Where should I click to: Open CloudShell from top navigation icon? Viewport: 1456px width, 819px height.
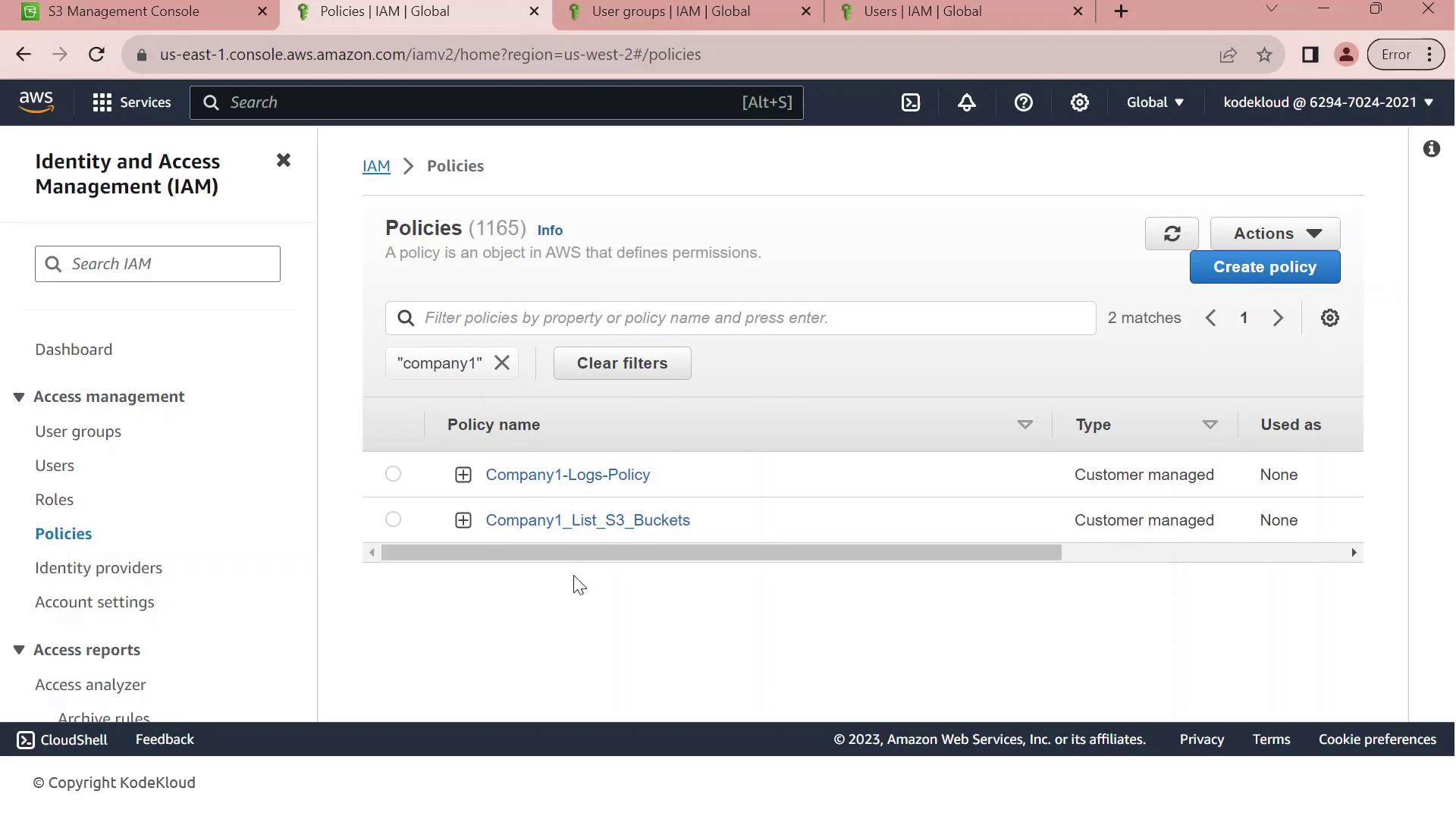coord(911,102)
